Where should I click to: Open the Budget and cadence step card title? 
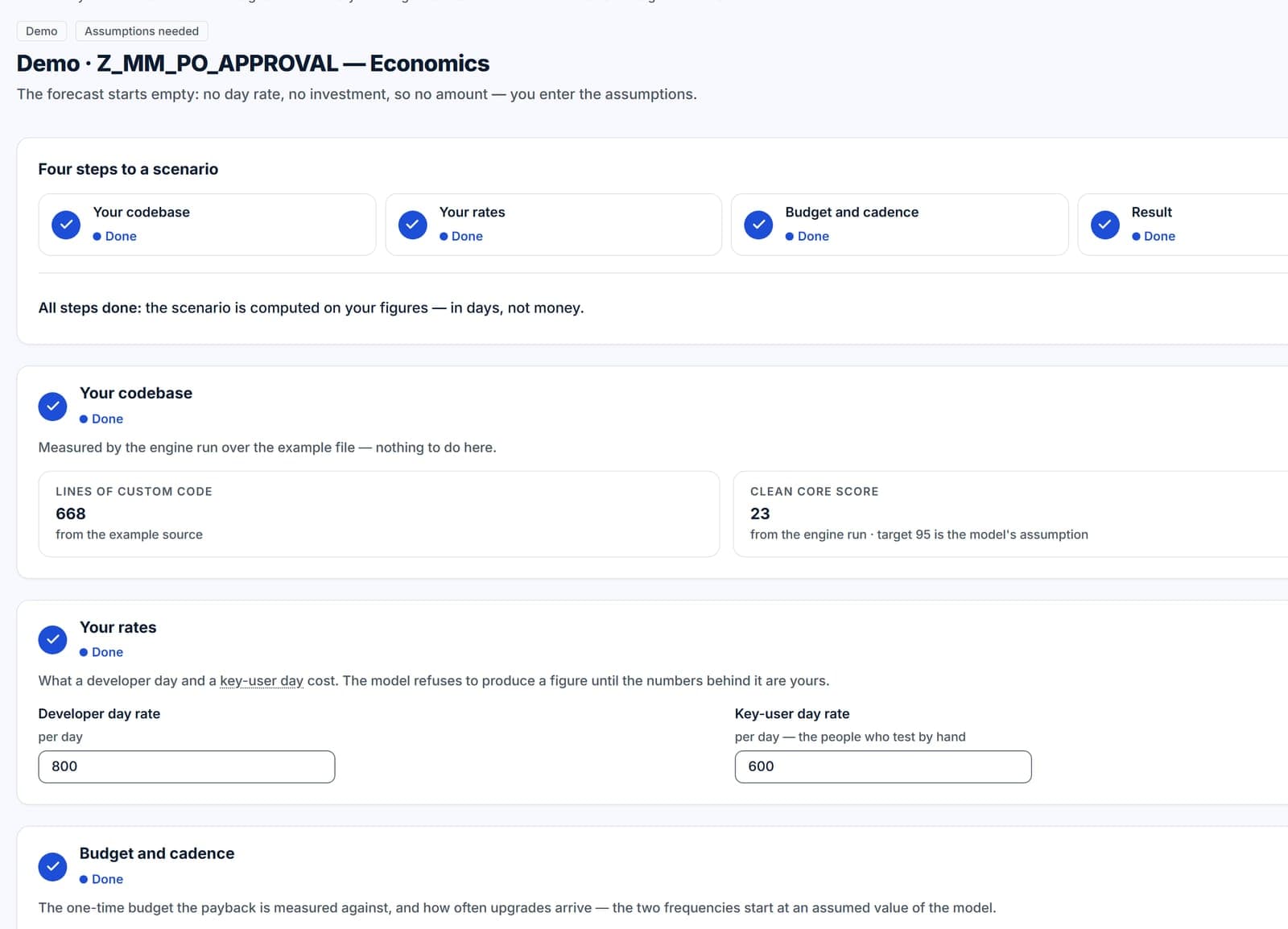point(852,212)
